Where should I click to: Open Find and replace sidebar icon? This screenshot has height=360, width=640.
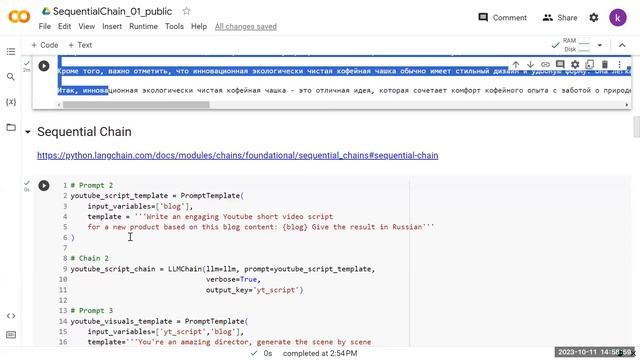(x=11, y=76)
